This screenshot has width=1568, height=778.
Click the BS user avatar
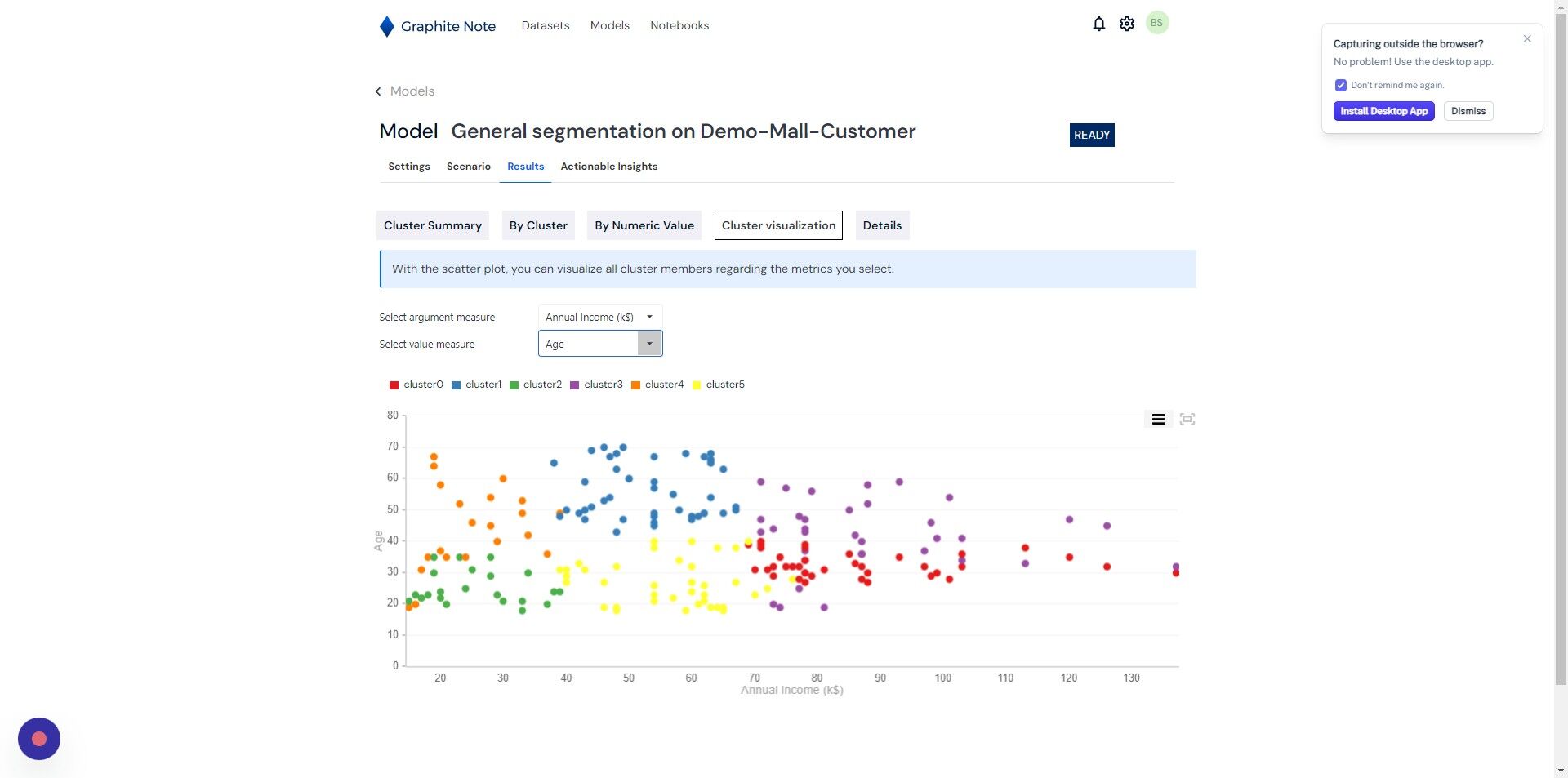(1156, 23)
